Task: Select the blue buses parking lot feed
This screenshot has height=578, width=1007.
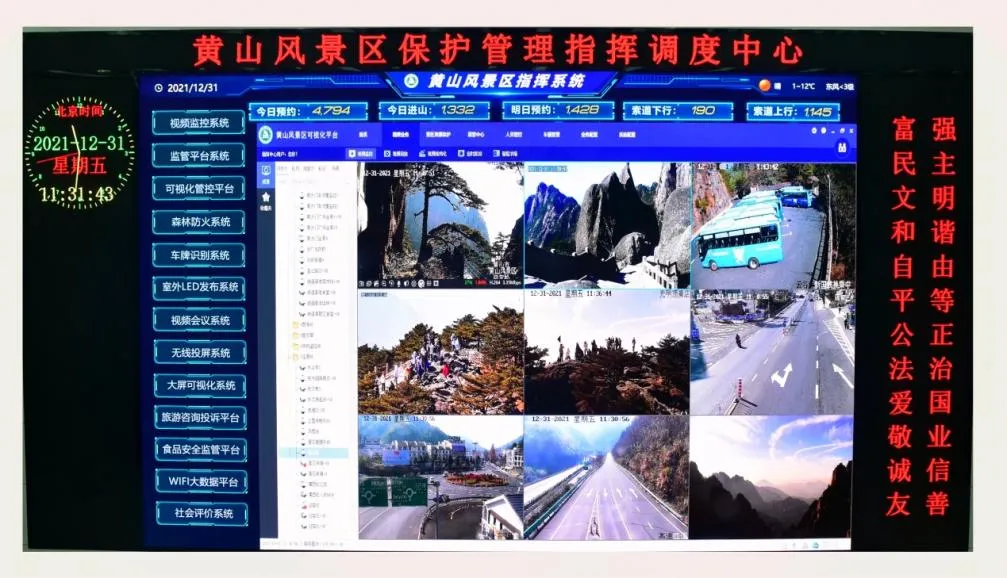Action: coord(773,225)
